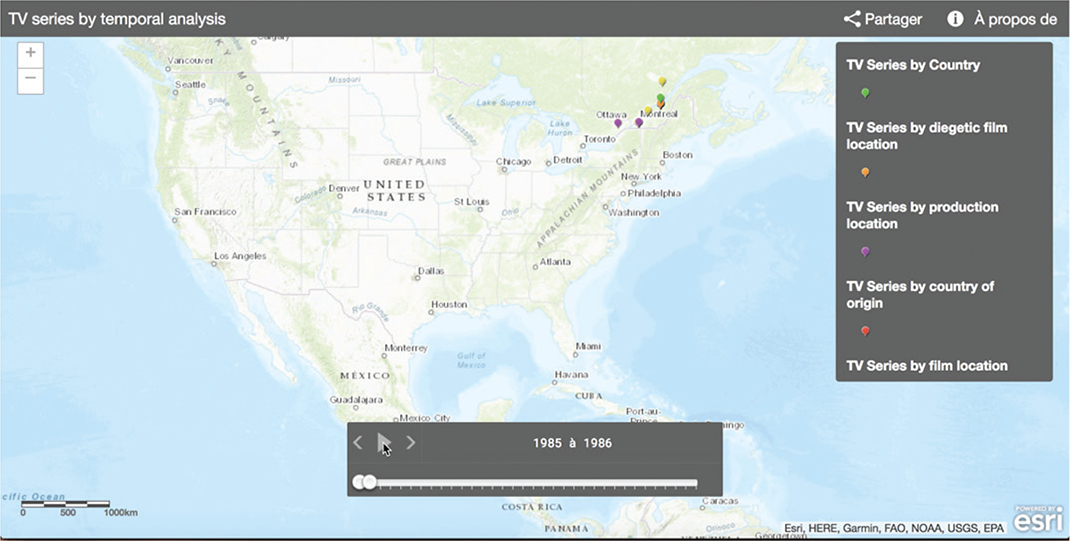The width and height of the screenshot is (1070, 541).
Task: Click the Atlanta city label on map
Action: tap(555, 261)
